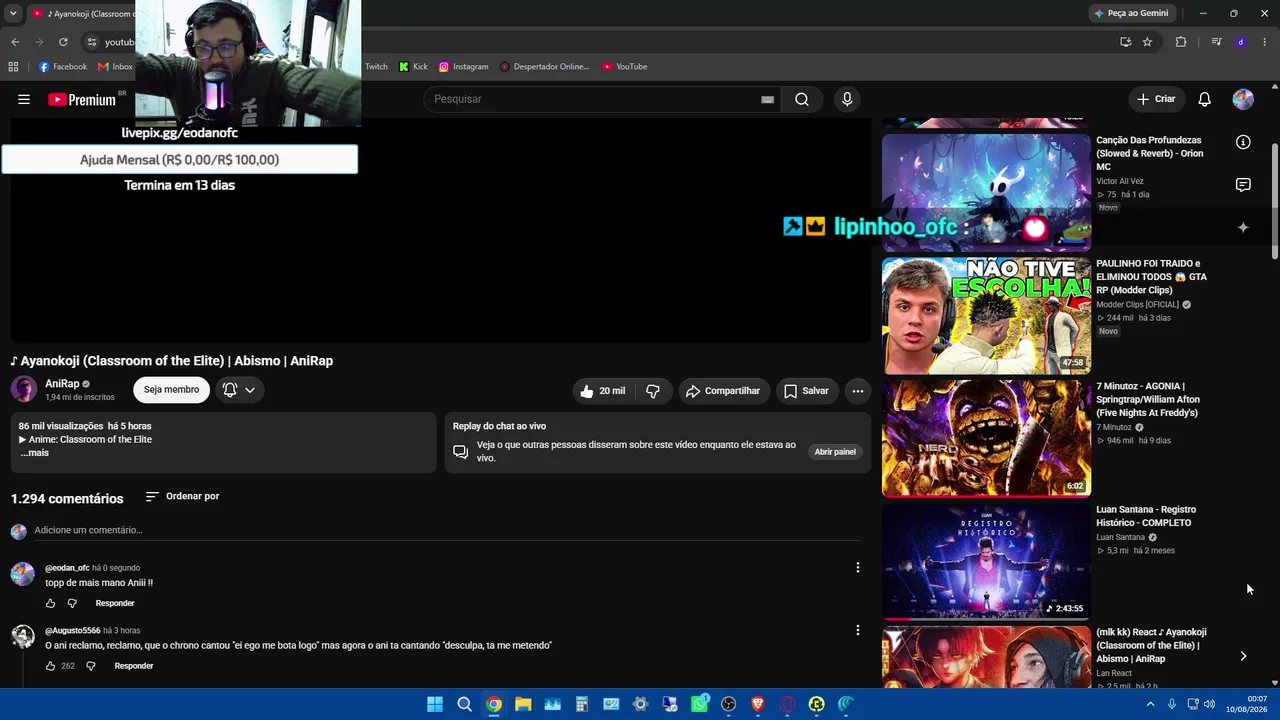This screenshot has width=1280, height=720.
Task: Click Peça ao Gemini button
Action: (x=1132, y=13)
